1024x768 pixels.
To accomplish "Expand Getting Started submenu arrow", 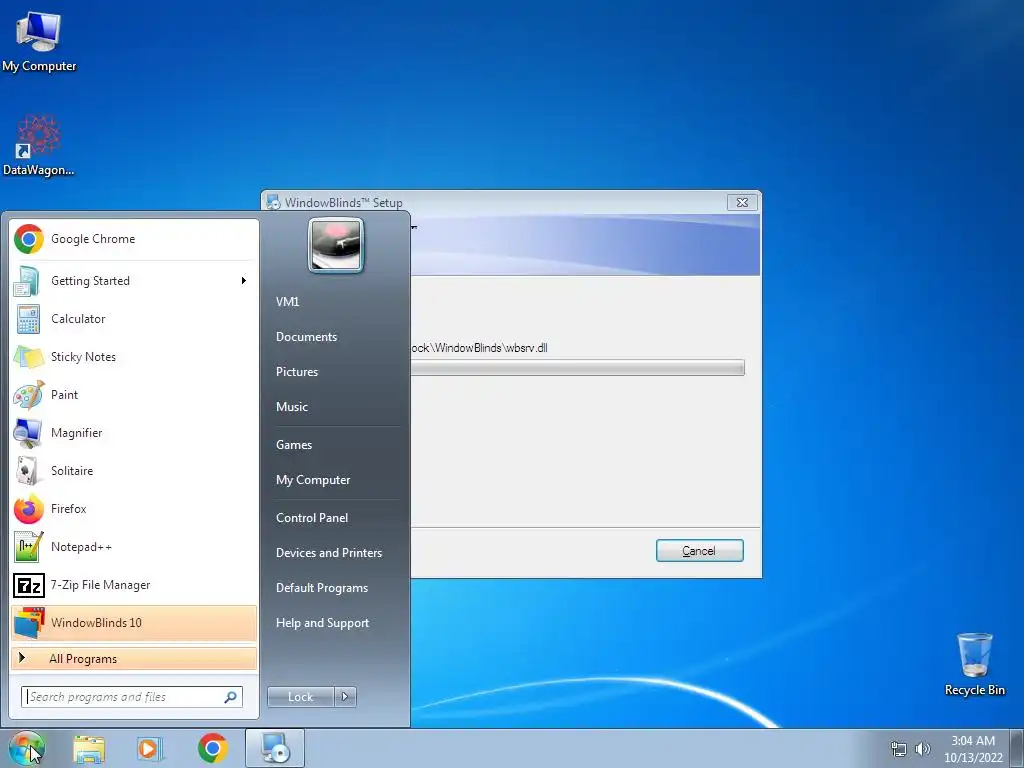I will [x=244, y=281].
